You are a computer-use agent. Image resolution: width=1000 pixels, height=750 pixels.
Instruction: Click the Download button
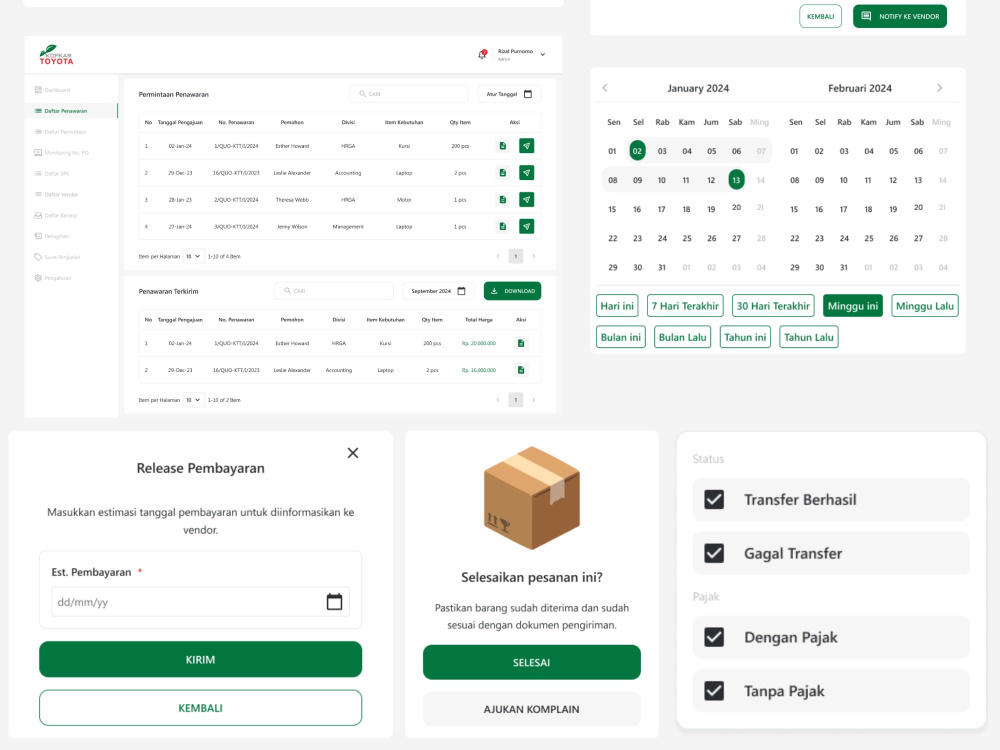512,291
